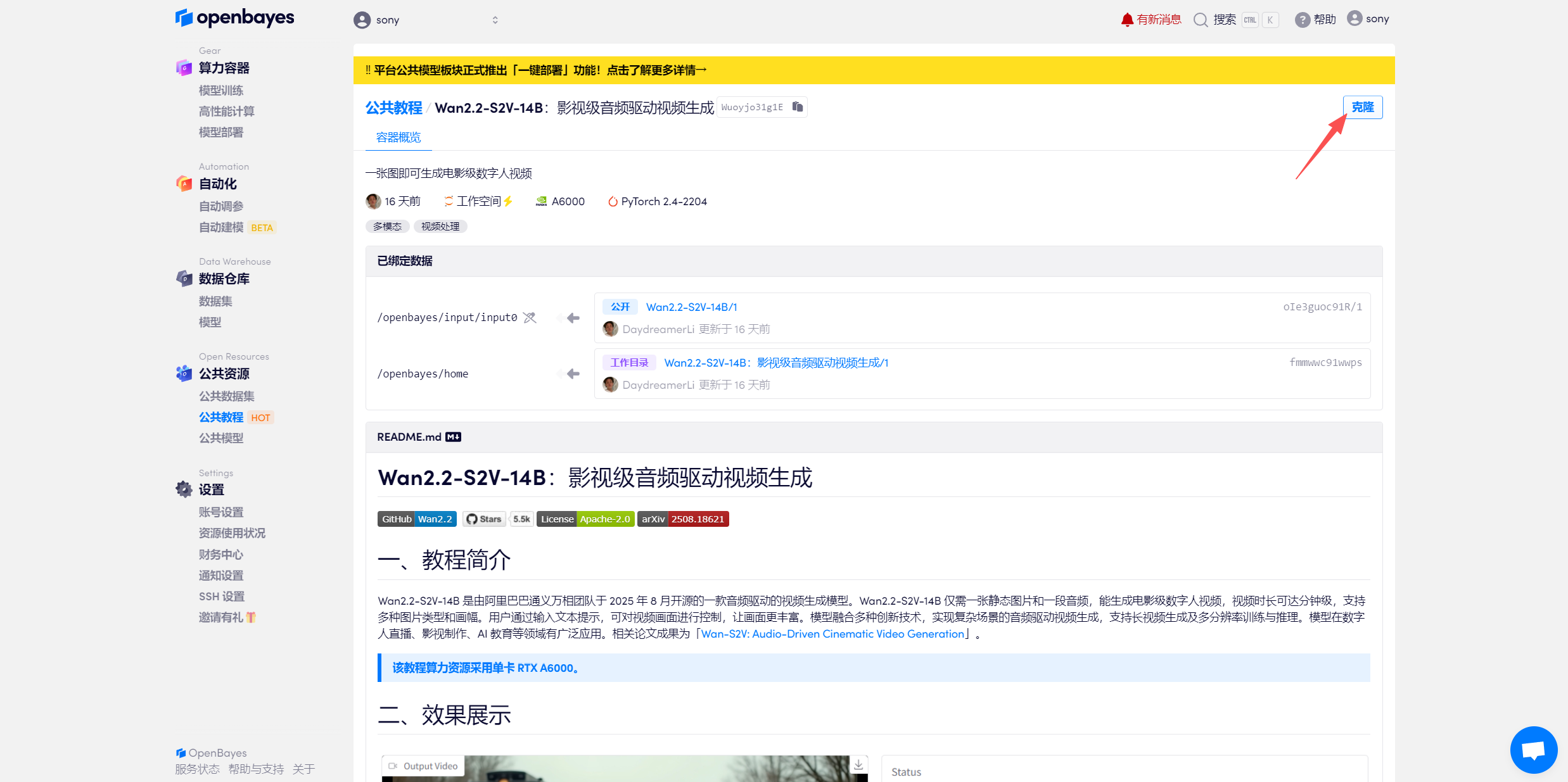
Task: Open 财务中心 in sidebar
Action: click(221, 555)
